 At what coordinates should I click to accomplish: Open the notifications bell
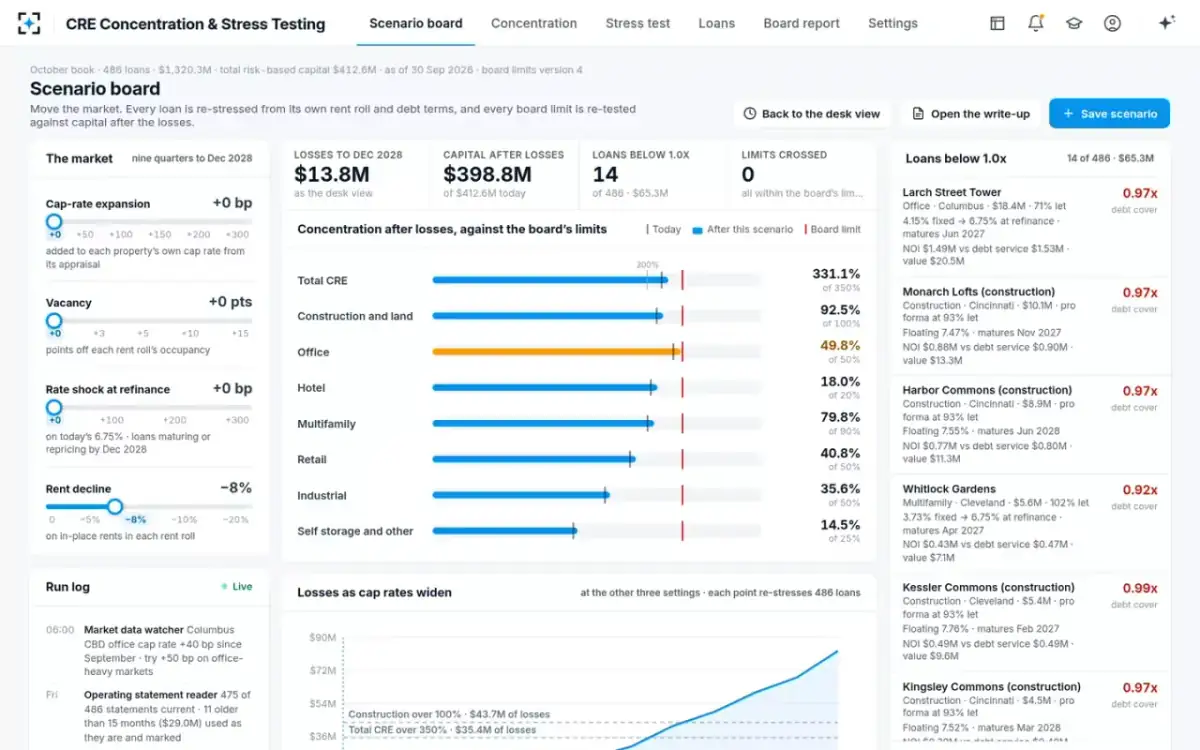click(1036, 23)
